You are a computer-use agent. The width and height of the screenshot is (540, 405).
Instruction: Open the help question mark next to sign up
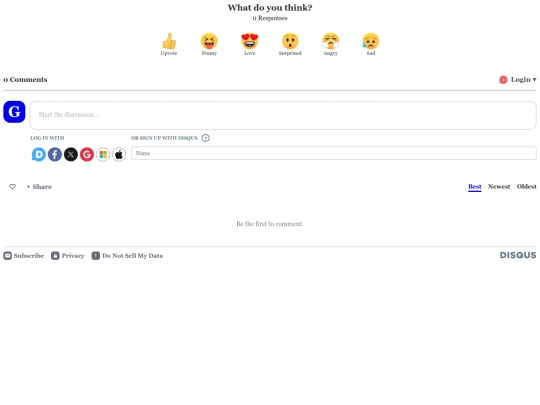pos(206,138)
